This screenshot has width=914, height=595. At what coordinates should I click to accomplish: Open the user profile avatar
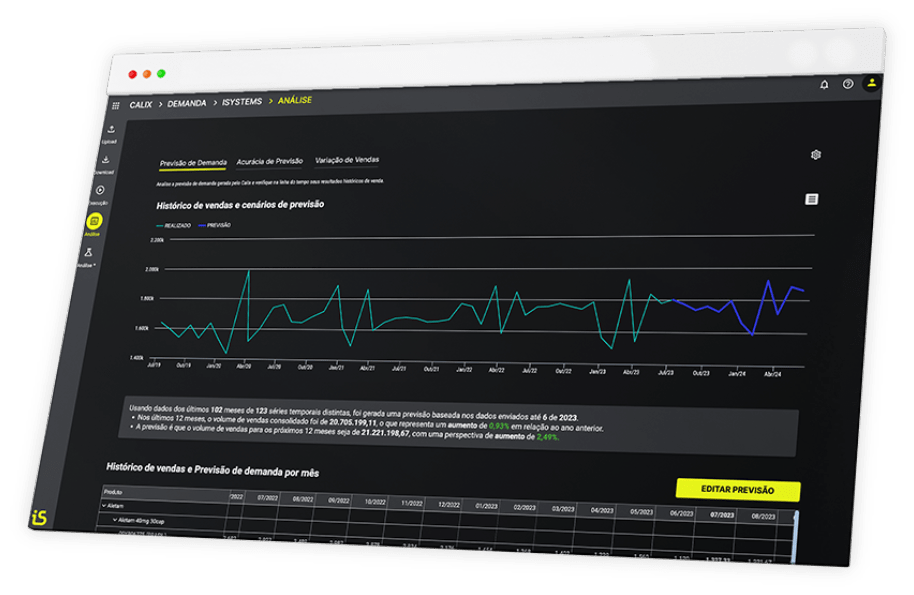pyautogui.click(x=872, y=83)
